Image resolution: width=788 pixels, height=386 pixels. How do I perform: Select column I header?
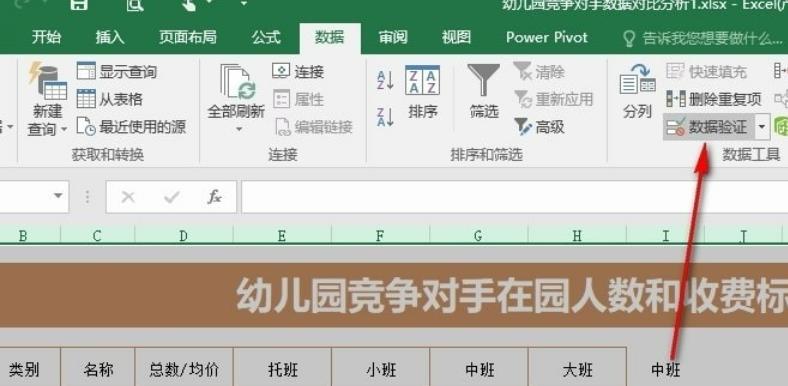click(665, 235)
